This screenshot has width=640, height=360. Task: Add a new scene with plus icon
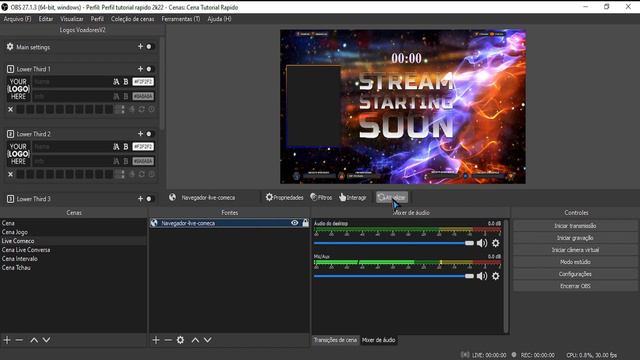coord(7,340)
